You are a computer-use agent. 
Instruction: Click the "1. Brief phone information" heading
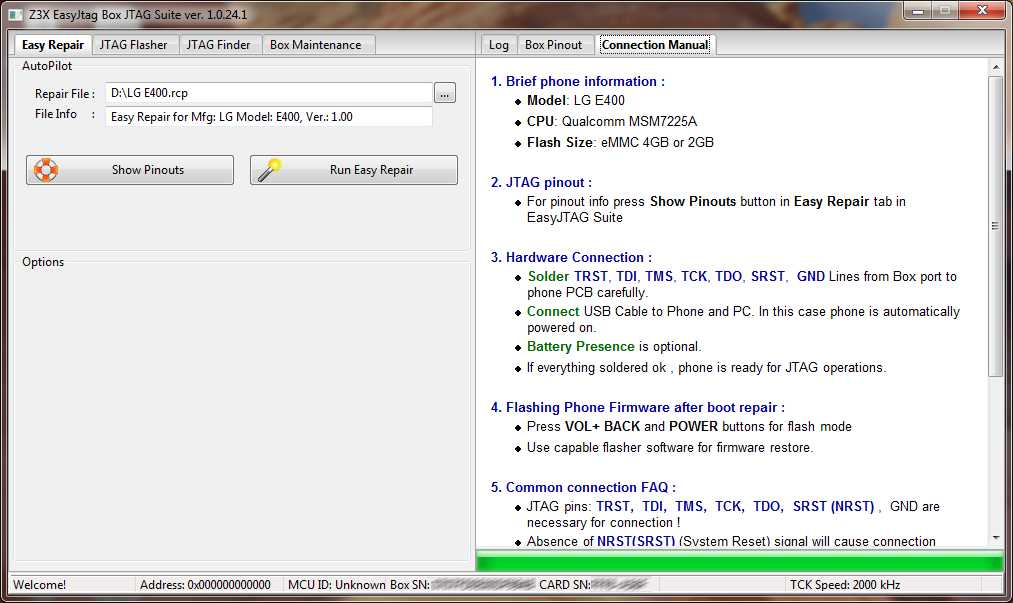click(x=578, y=81)
